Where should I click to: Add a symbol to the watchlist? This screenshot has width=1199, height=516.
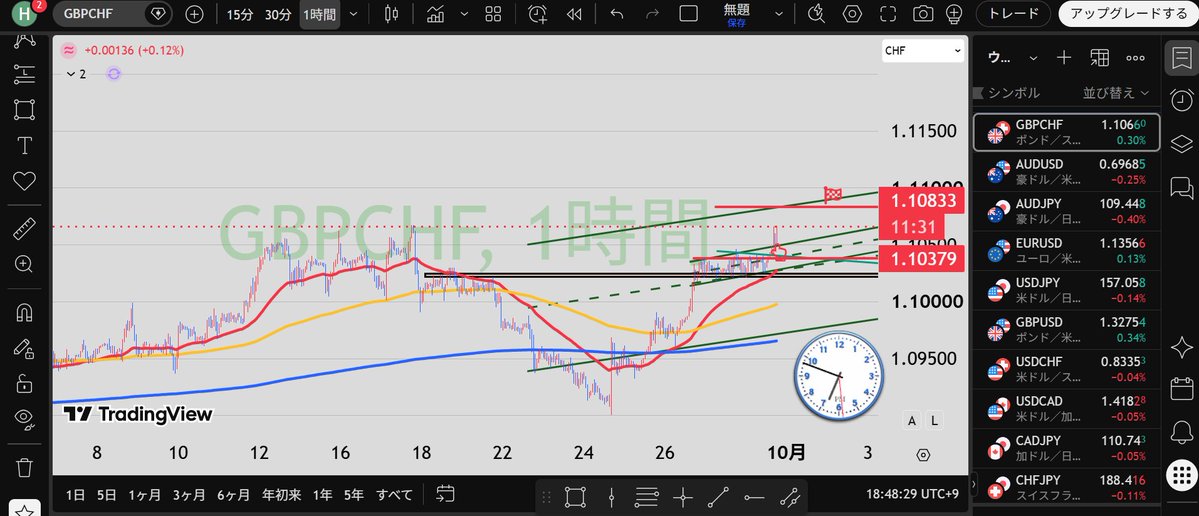coord(1064,57)
